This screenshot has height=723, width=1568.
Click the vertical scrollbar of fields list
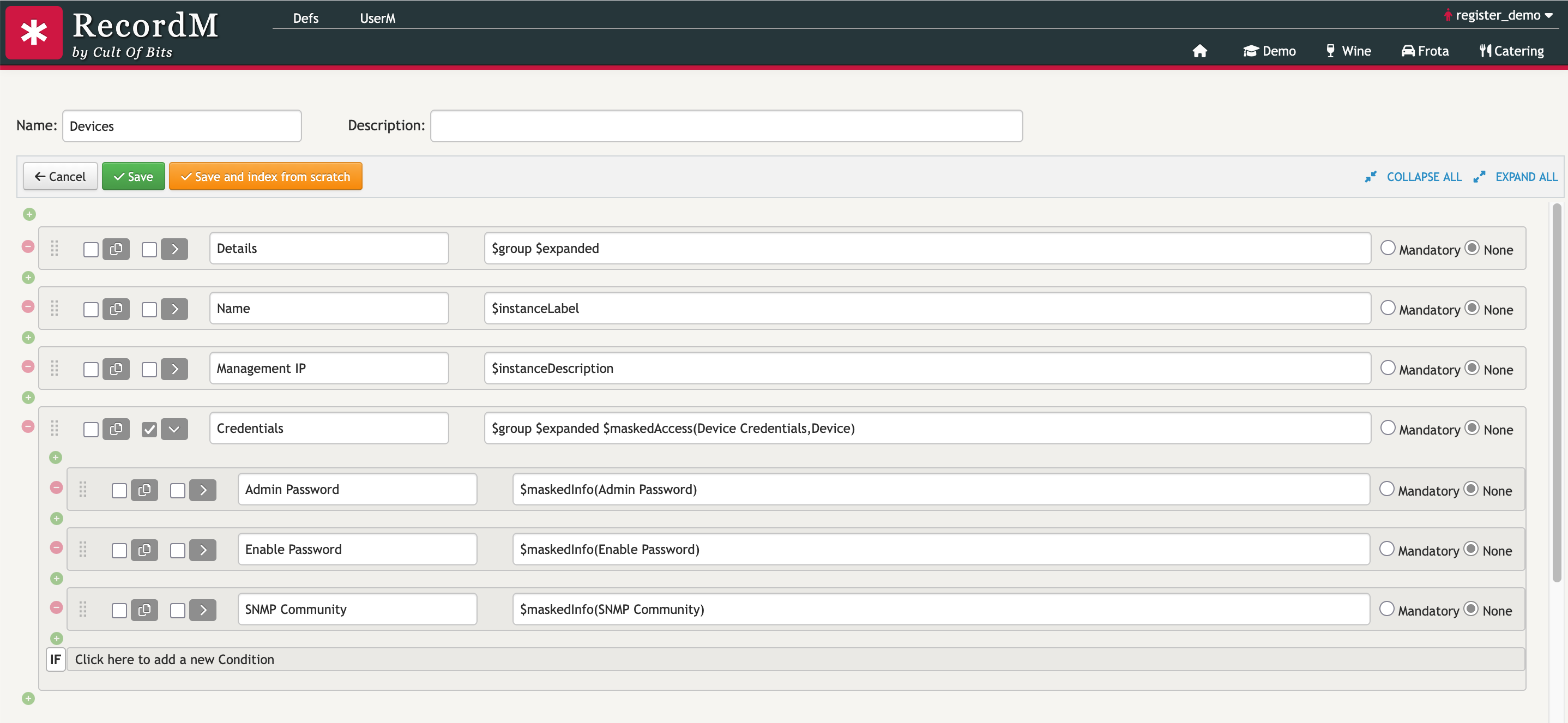(x=1557, y=393)
